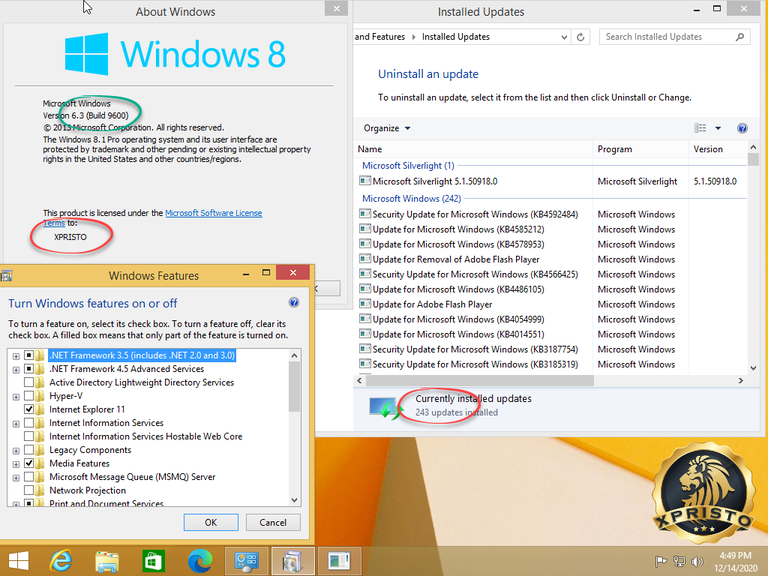This screenshot has height=576, width=768.
Task: Enable Internet Information Services checkbox
Action: [x=29, y=423]
